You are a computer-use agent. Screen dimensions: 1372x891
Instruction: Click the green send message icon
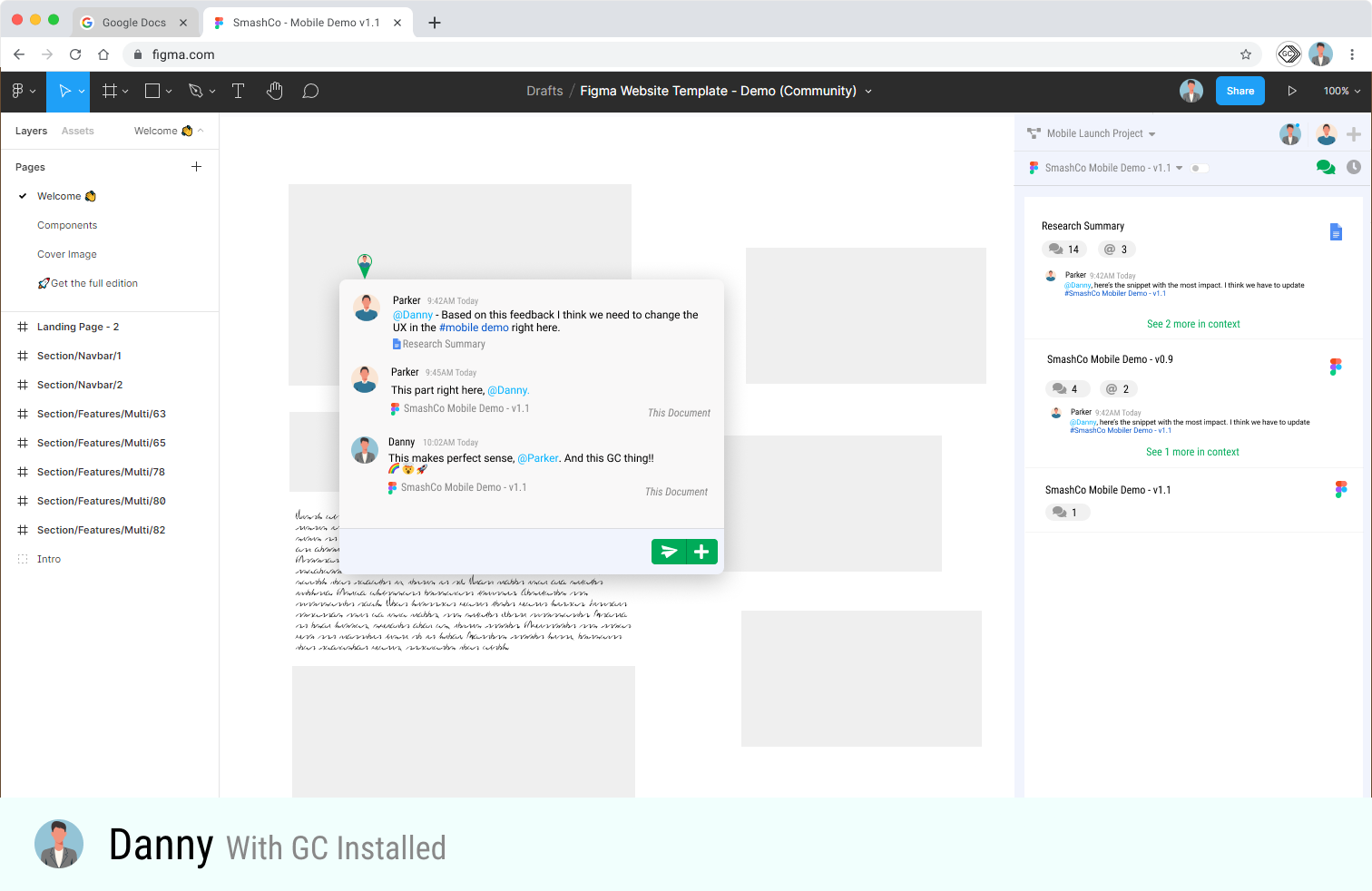tap(669, 552)
